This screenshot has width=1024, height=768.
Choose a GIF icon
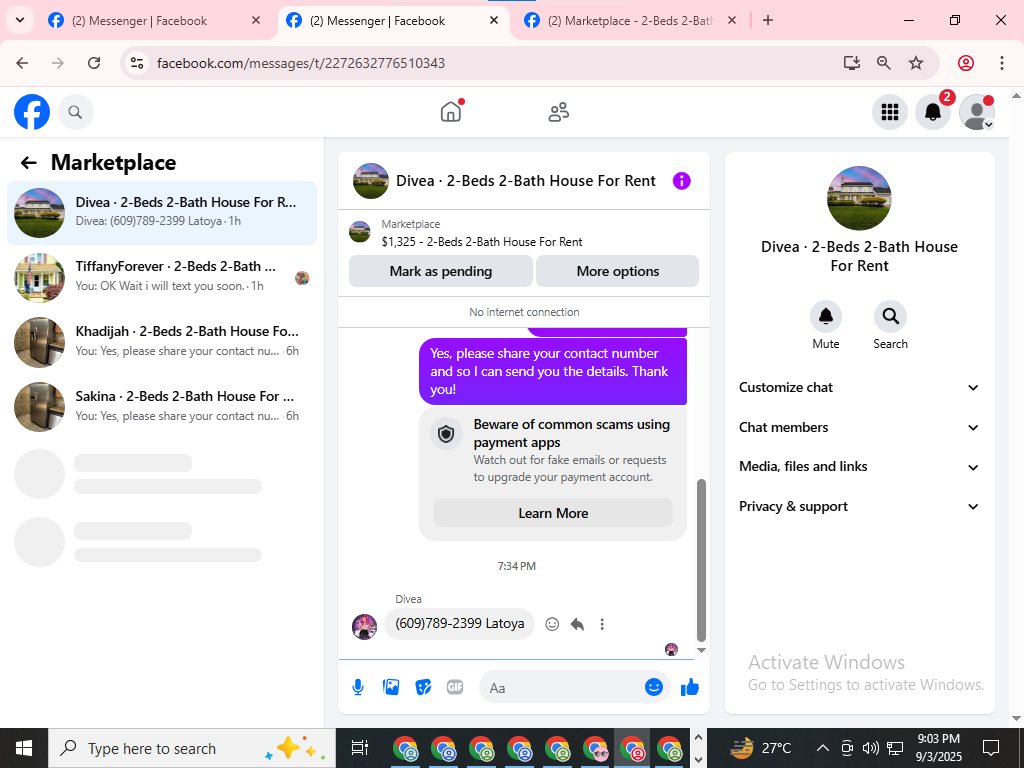click(x=455, y=687)
